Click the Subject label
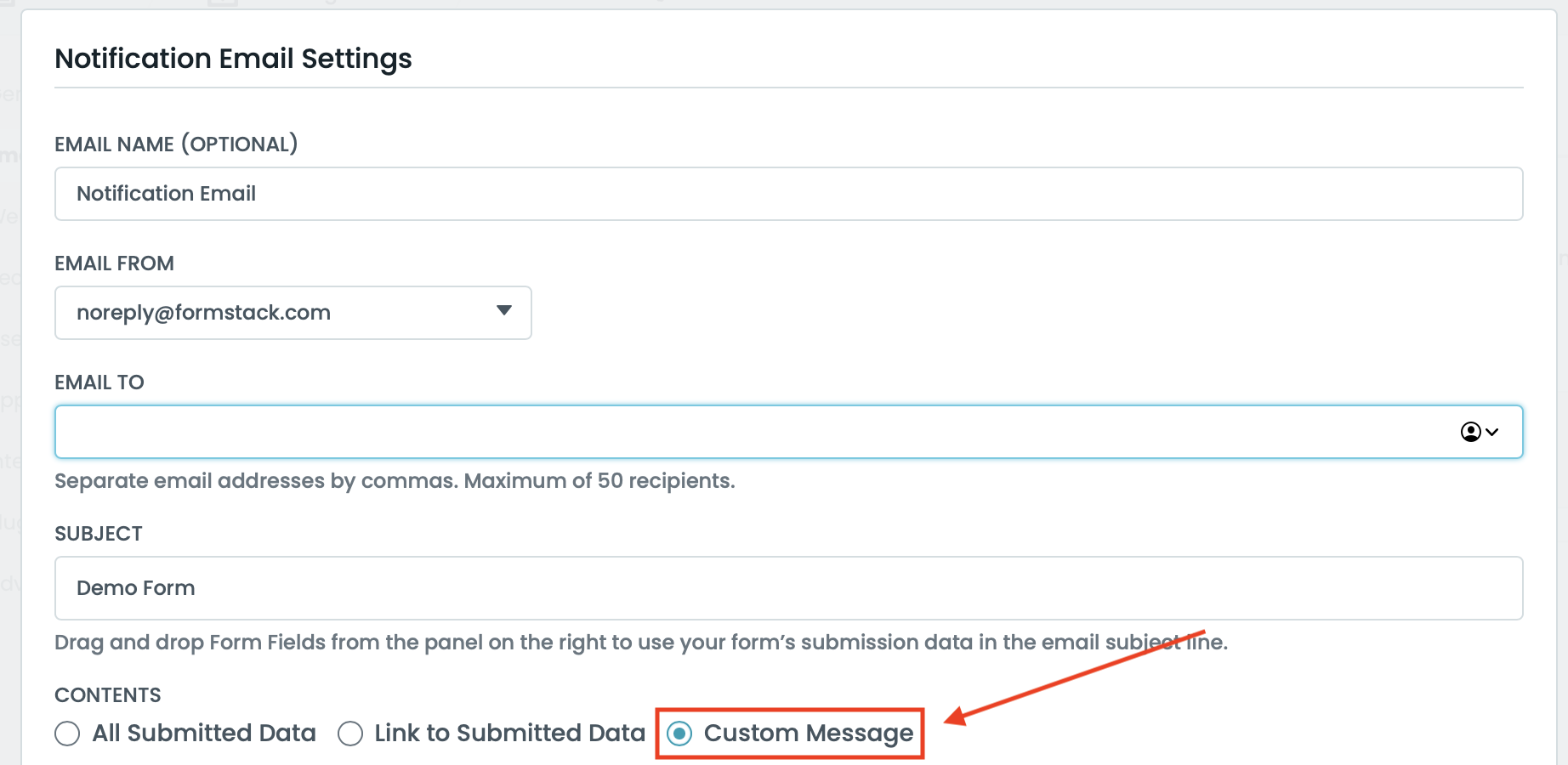Viewport: 1568px width, 765px height. (x=99, y=534)
